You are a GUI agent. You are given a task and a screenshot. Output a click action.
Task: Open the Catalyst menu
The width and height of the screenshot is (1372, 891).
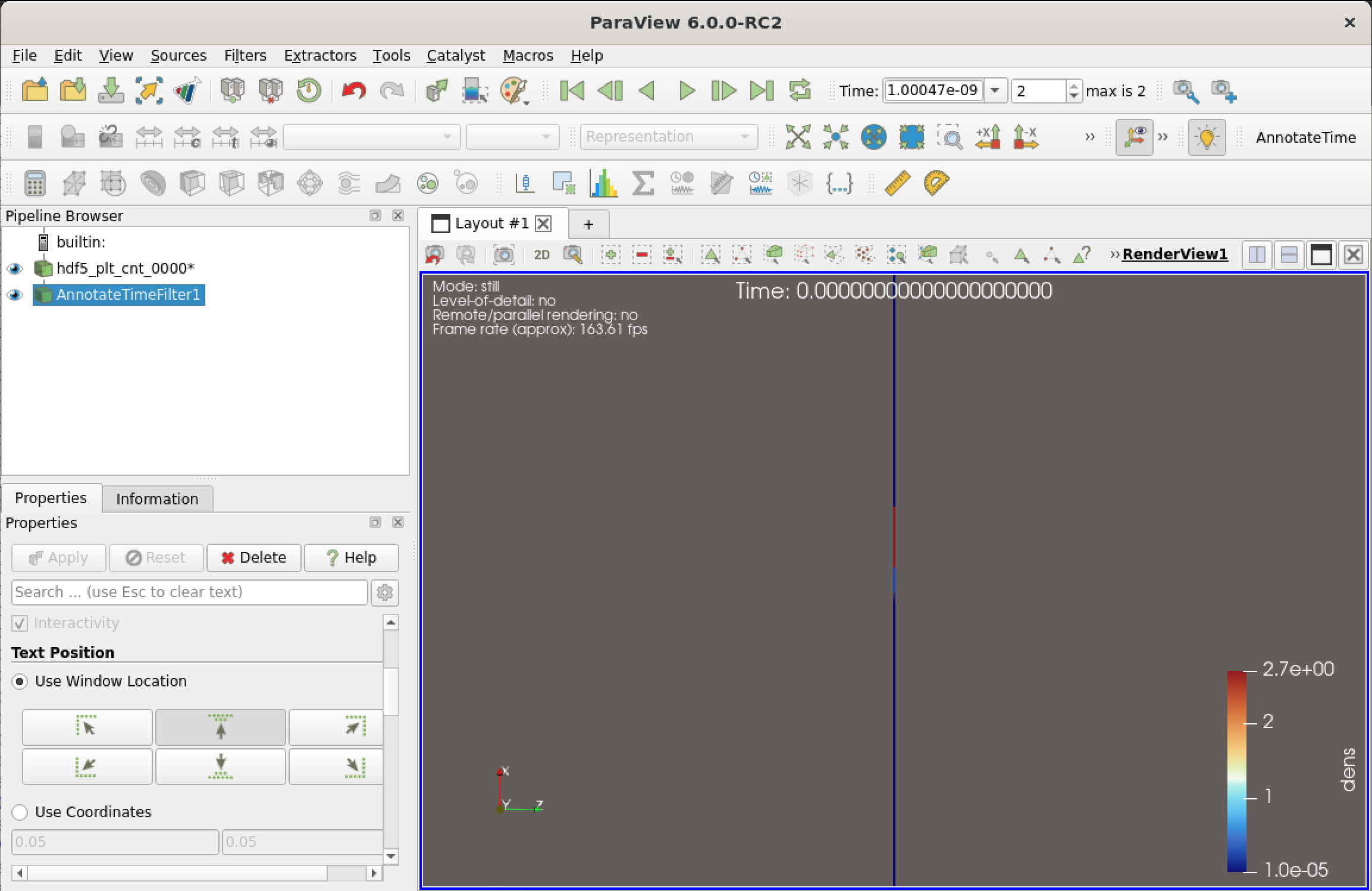[x=456, y=55]
